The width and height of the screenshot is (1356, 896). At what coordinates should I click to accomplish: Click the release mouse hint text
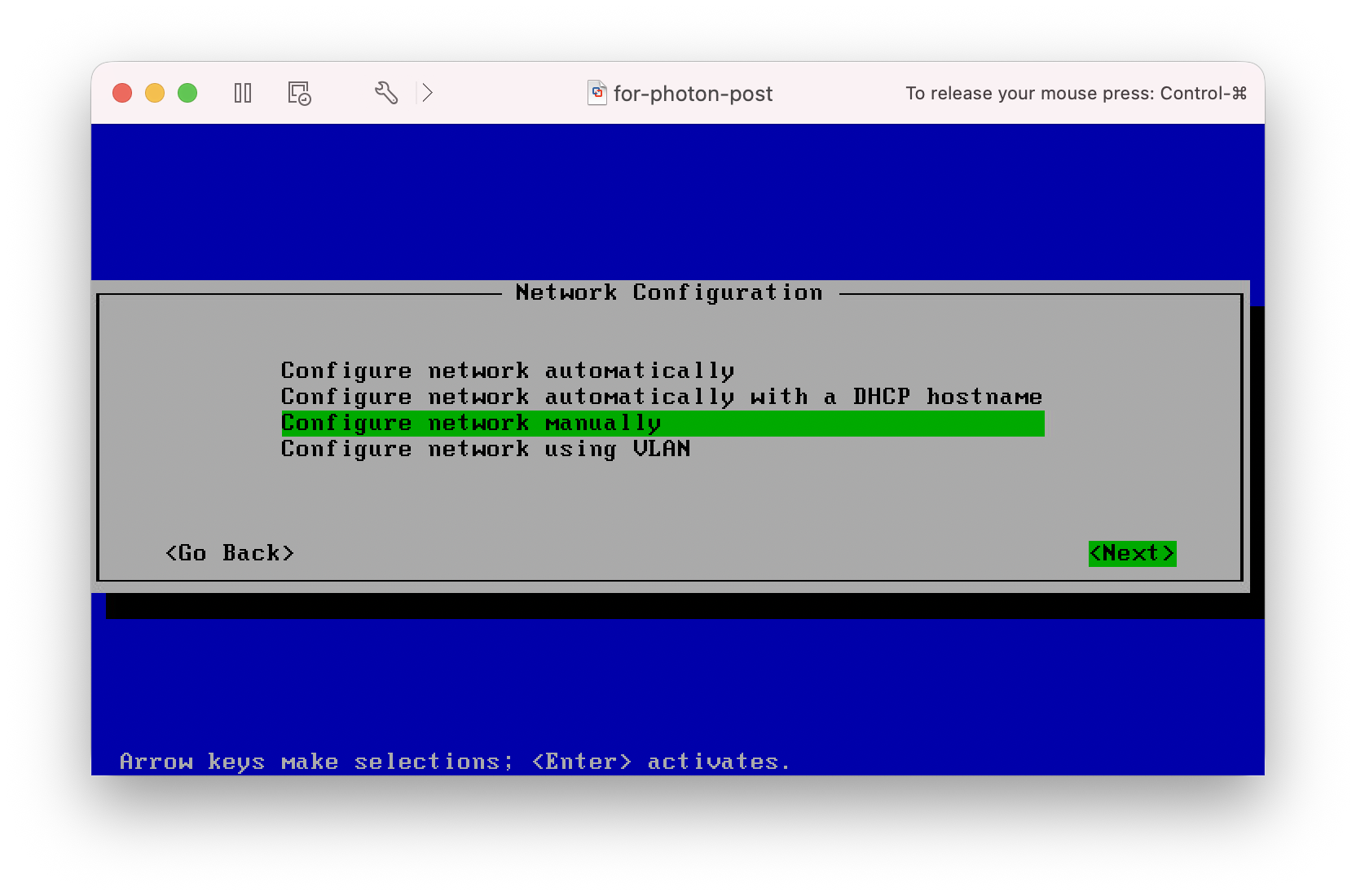pos(1076,94)
